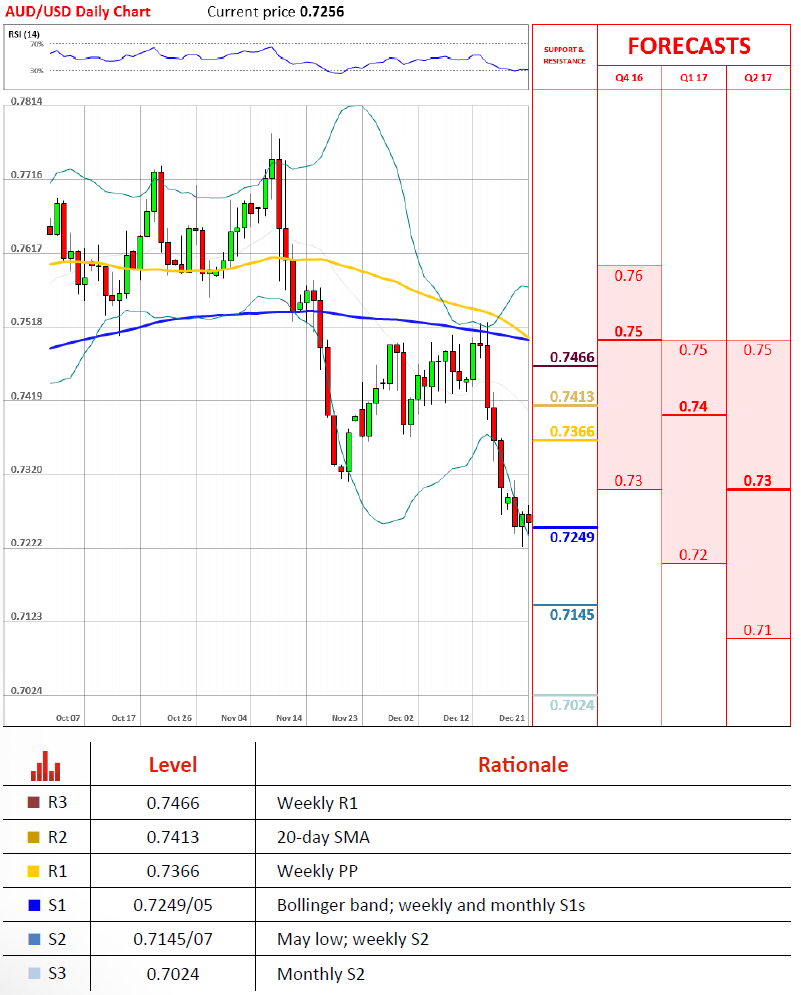Click the S3 row label
Image resolution: width=801 pixels, height=995 pixels.
(x=57, y=973)
